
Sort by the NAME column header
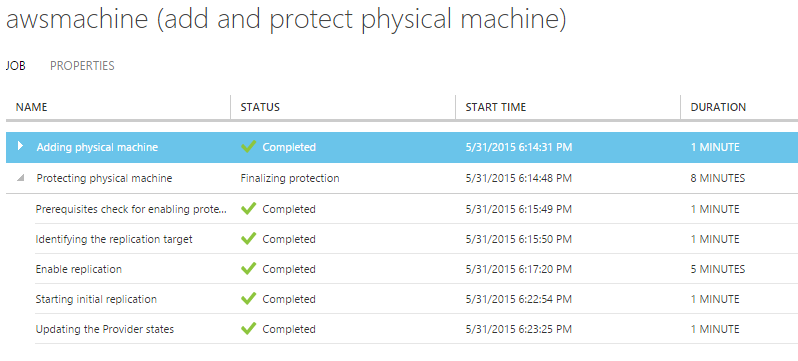[x=32, y=107]
